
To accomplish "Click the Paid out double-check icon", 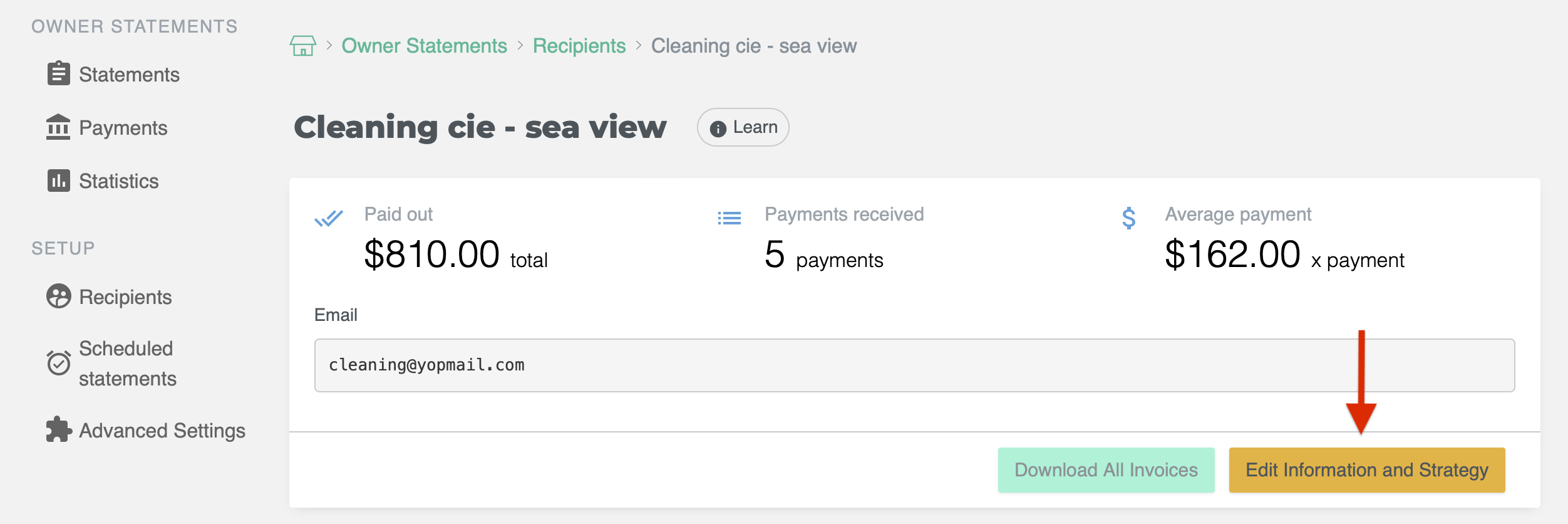I will [329, 219].
